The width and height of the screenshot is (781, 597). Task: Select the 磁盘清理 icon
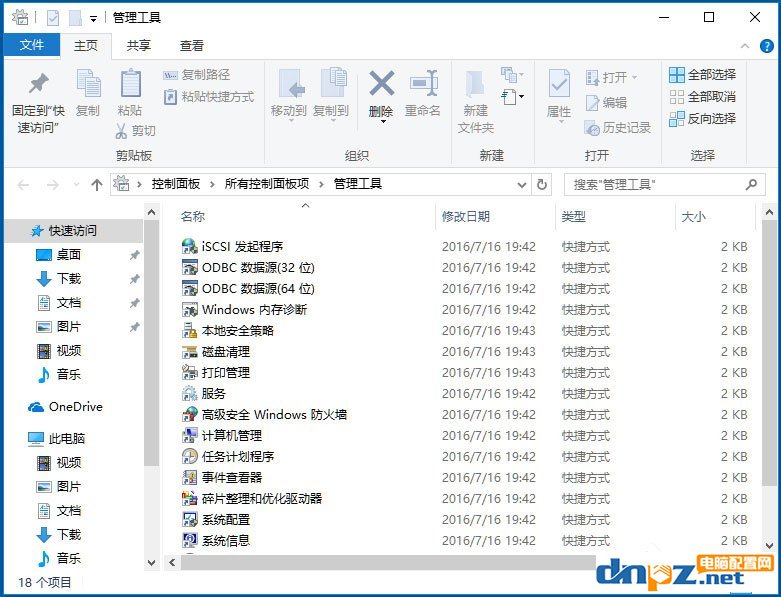click(x=189, y=352)
